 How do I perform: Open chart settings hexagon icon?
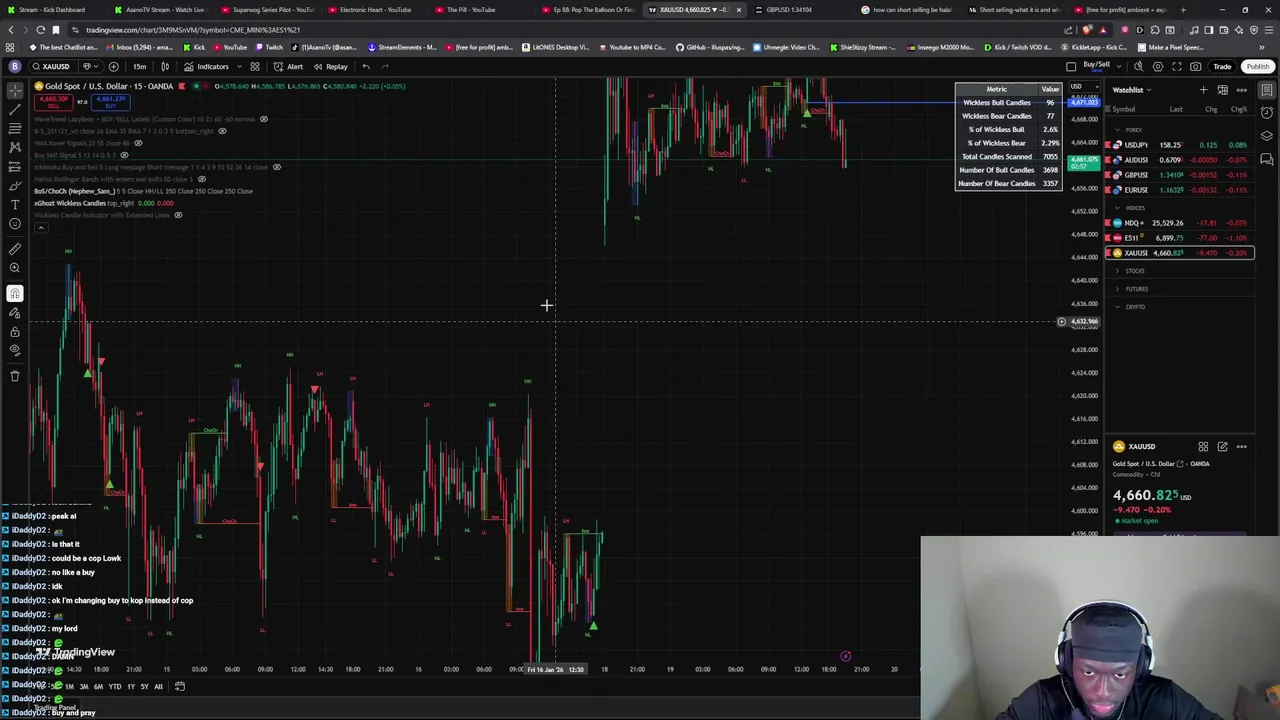pyautogui.click(x=1158, y=66)
